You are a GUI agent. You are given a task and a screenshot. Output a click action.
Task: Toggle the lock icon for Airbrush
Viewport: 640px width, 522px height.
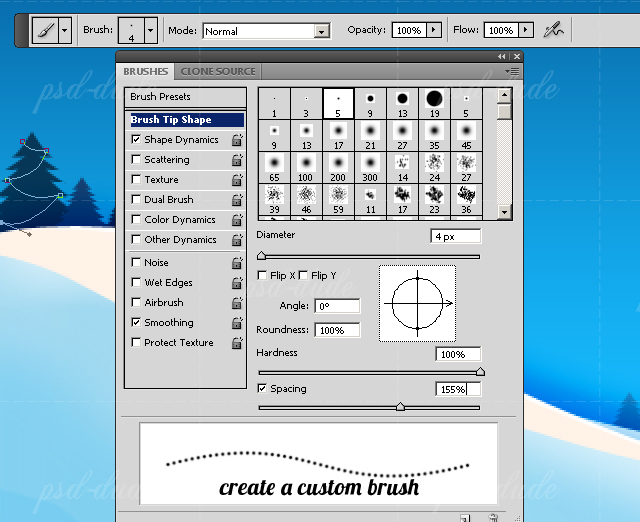pos(237,303)
